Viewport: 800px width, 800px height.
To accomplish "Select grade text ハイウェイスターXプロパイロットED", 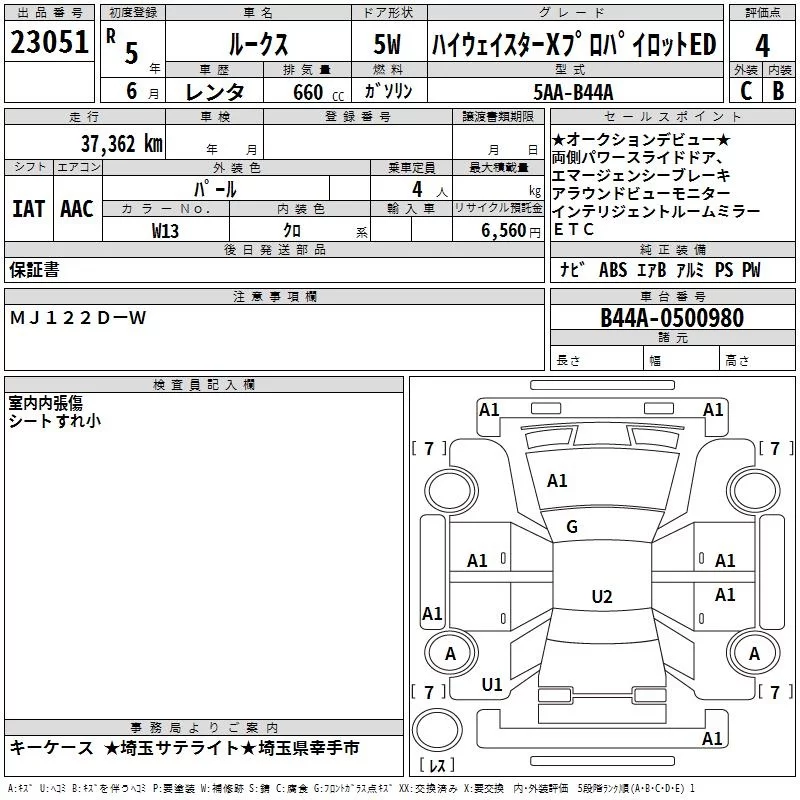I will tap(574, 44).
